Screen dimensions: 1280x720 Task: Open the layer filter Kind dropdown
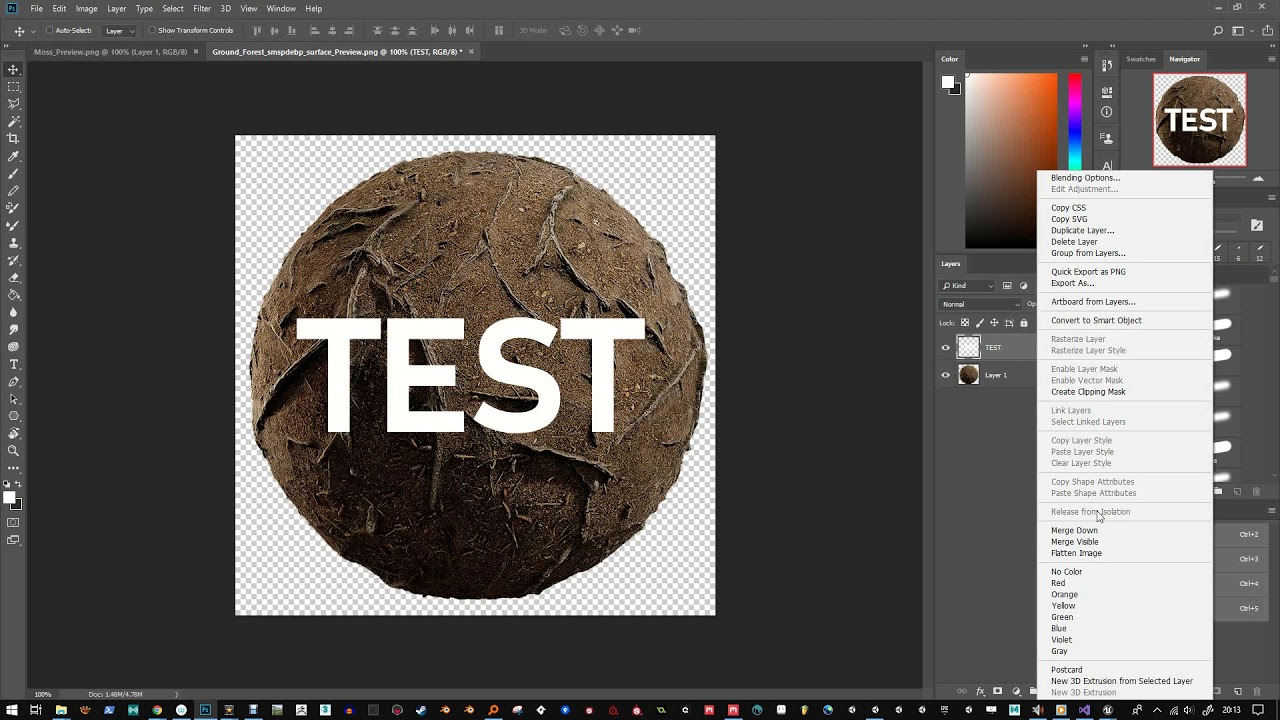[967, 286]
